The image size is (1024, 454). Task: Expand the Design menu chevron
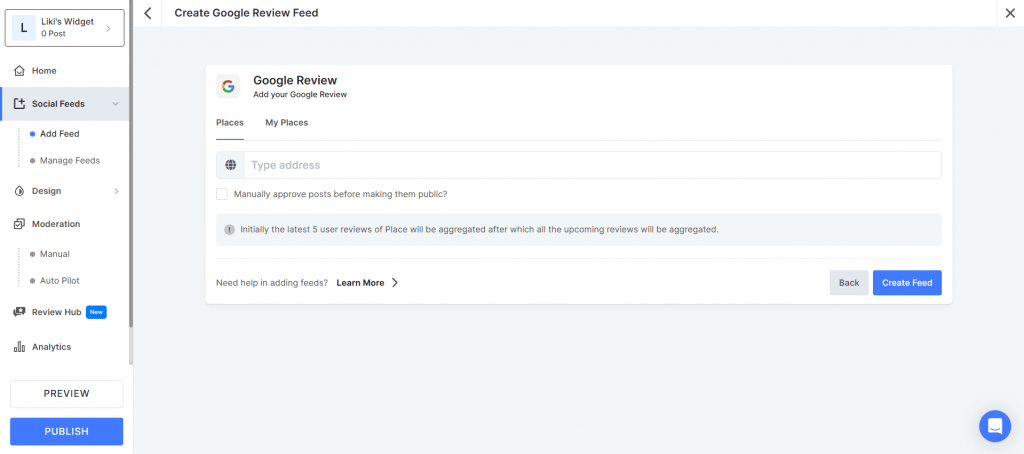pos(116,191)
